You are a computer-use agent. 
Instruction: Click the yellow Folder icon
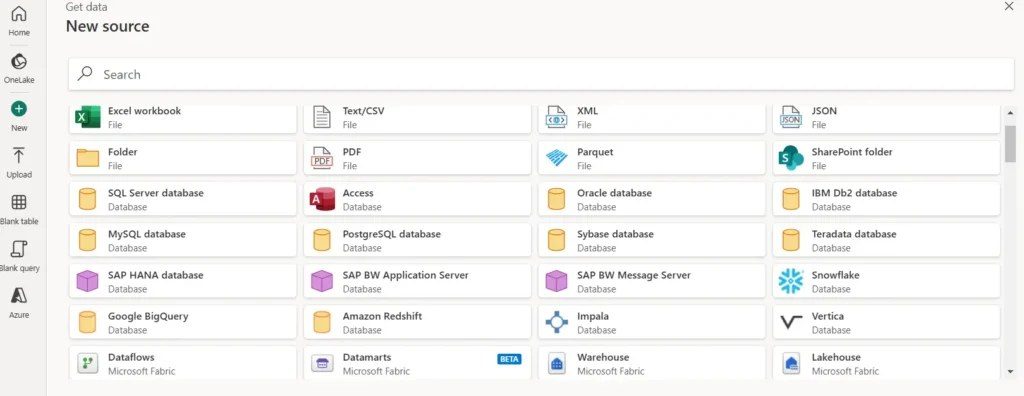[x=88, y=158]
